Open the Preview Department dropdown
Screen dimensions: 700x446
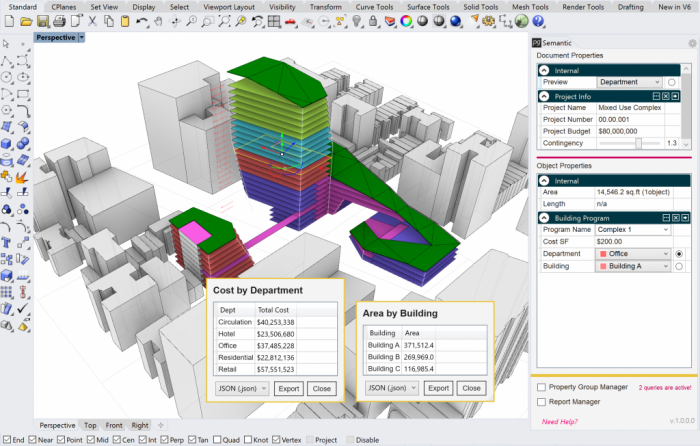pyautogui.click(x=629, y=82)
